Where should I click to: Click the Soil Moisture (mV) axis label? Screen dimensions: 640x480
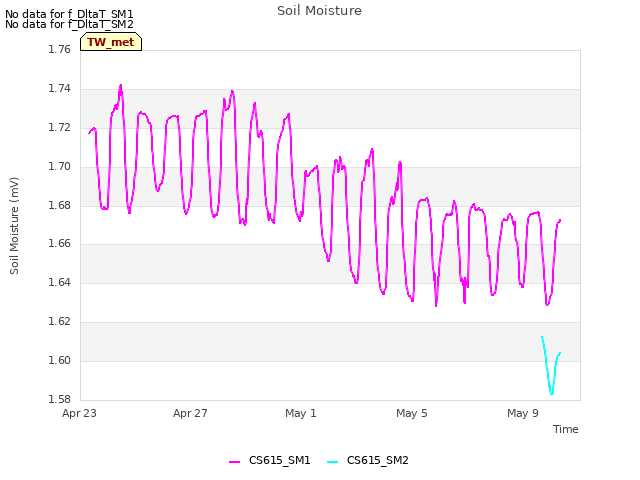[x=14, y=226]
